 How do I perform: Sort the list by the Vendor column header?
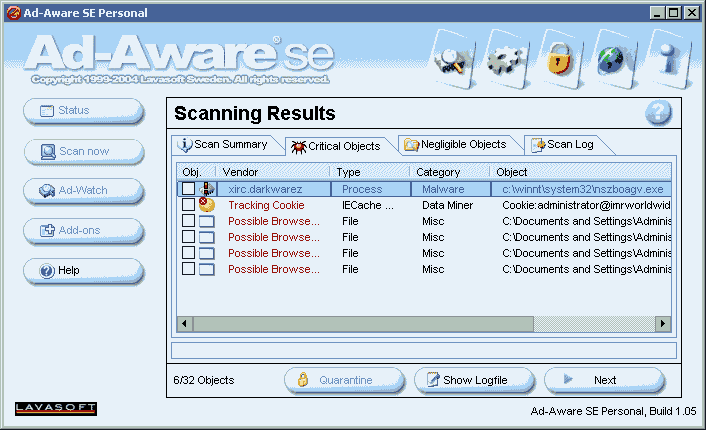click(x=273, y=172)
